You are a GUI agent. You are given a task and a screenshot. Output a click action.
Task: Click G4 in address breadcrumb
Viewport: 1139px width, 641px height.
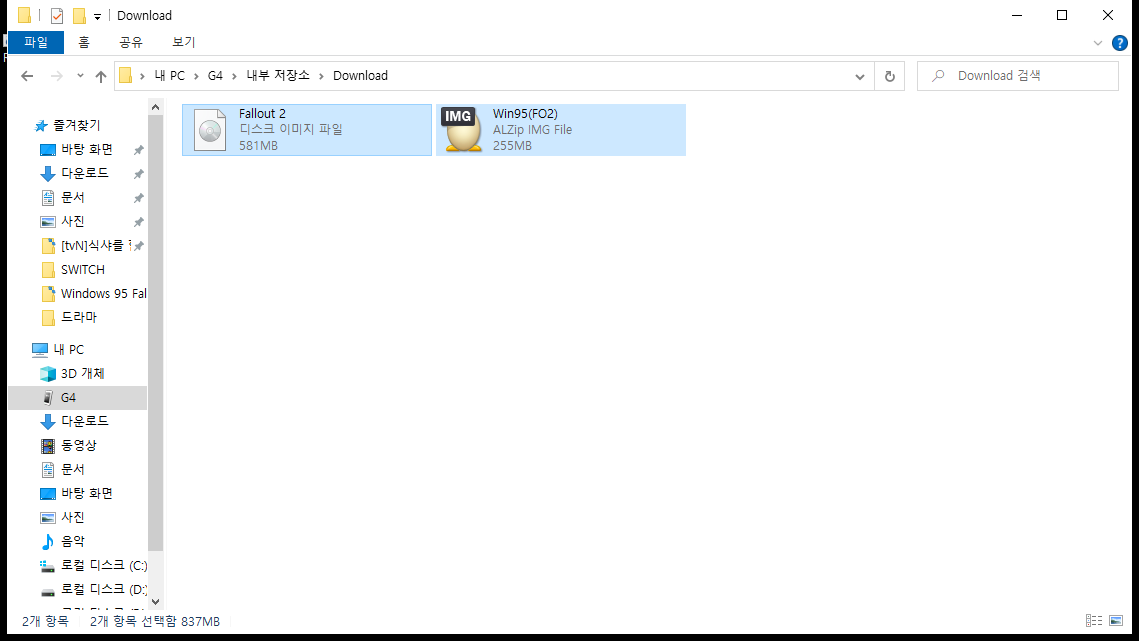coord(215,76)
